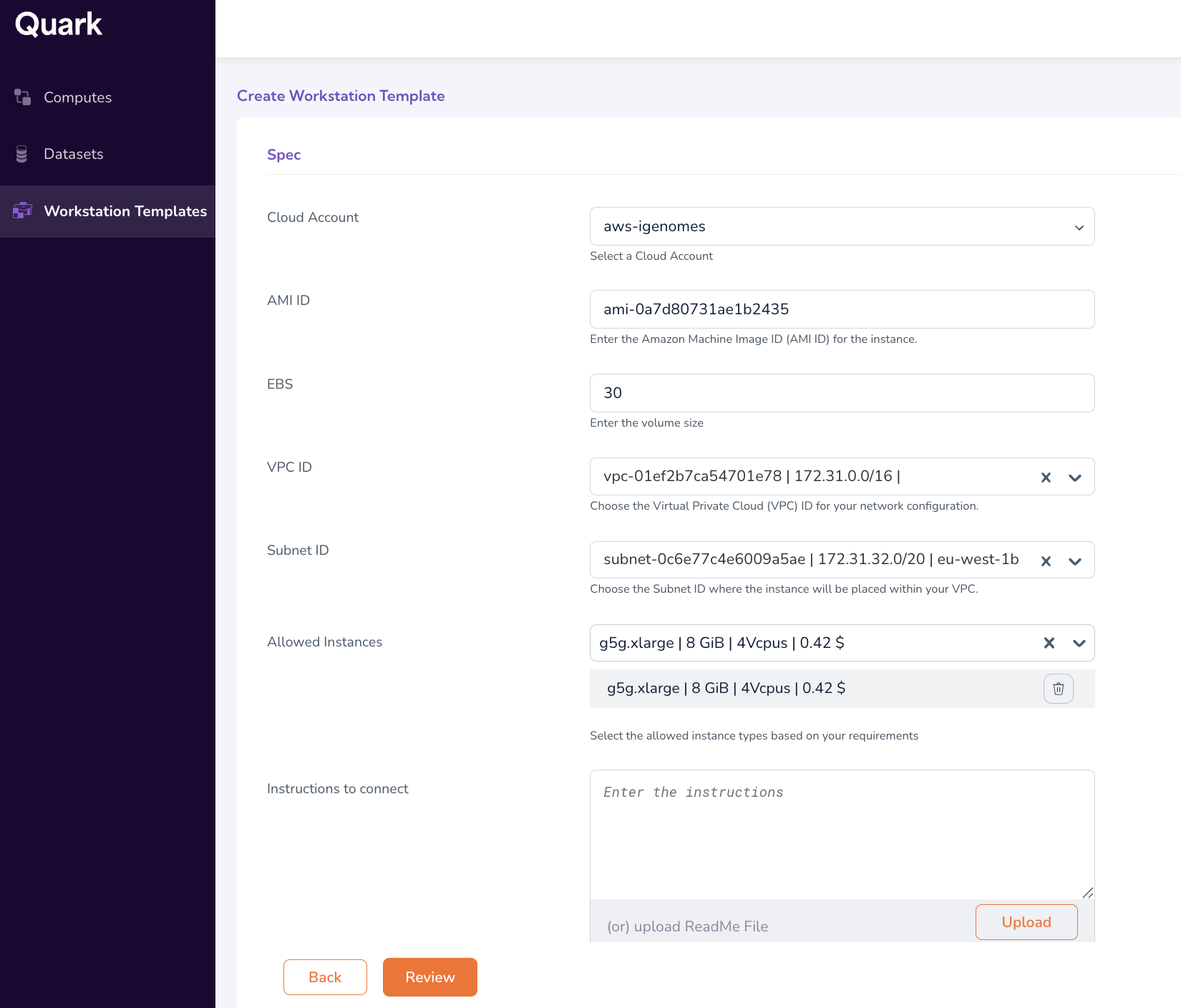Clear the Allowed Instances selection

tap(1049, 643)
